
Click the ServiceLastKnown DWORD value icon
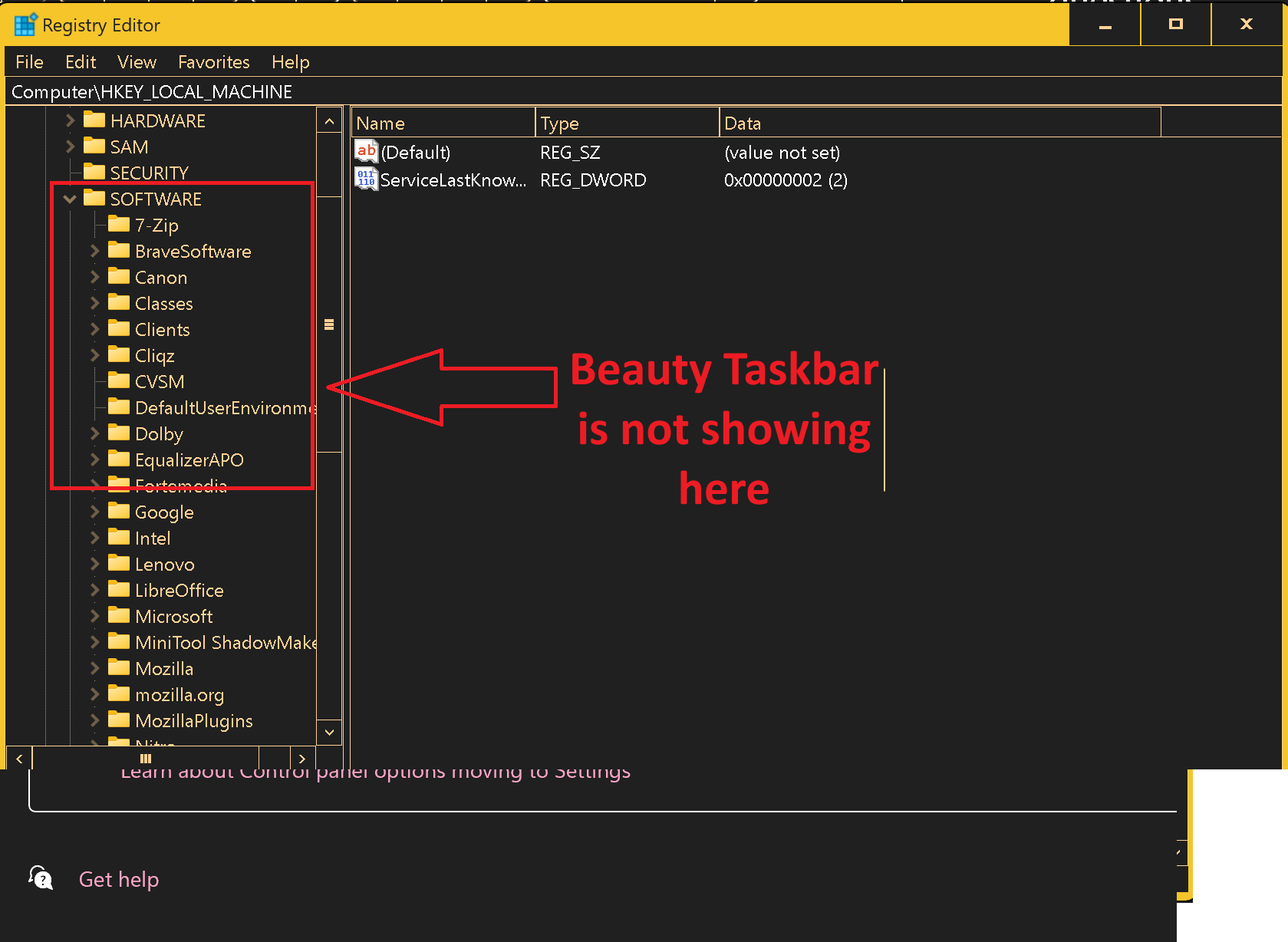pyautogui.click(x=367, y=179)
